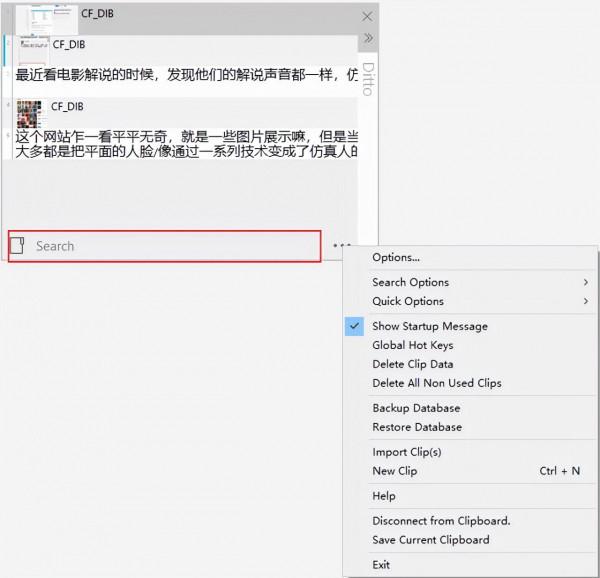Choose Restore Database
This screenshot has height=578, width=600.
point(470,427)
